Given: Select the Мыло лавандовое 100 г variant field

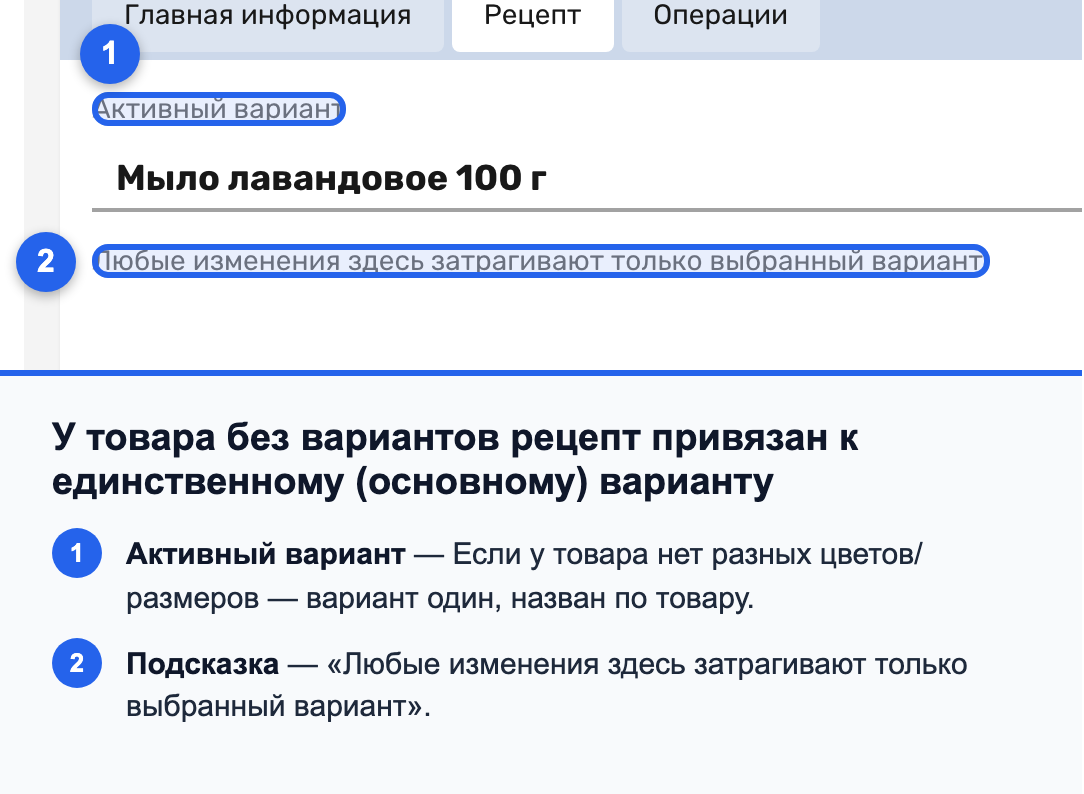Looking at the screenshot, I should [587, 179].
